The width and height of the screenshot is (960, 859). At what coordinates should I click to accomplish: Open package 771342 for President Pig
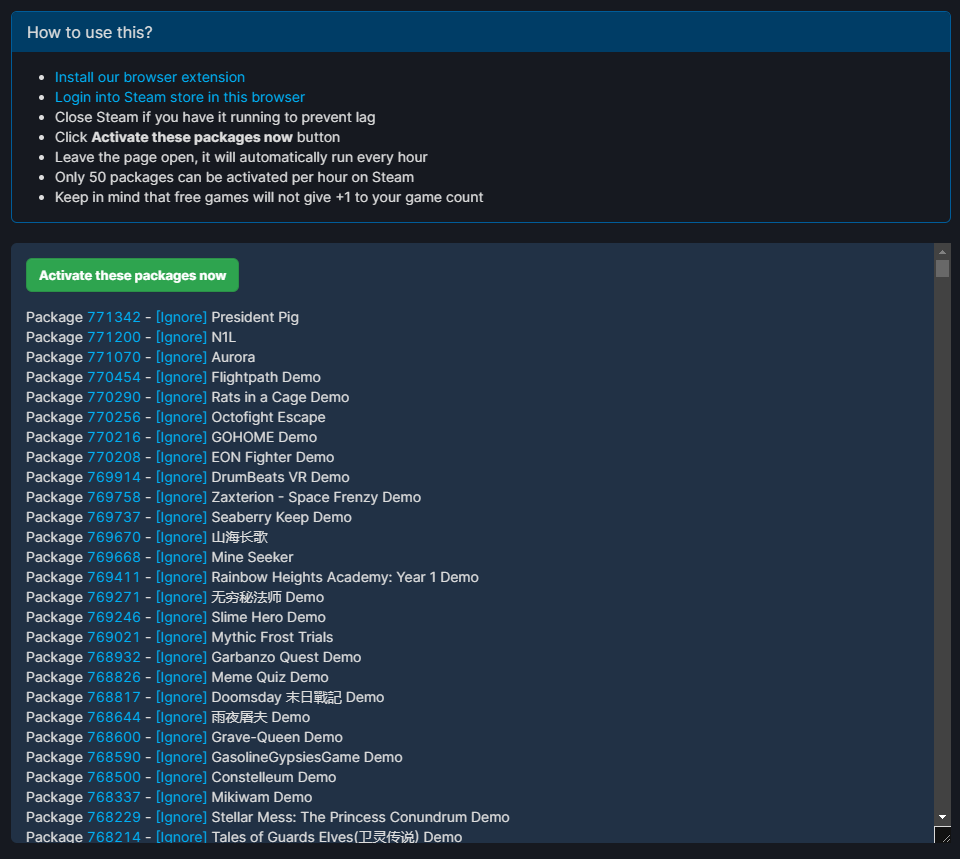(114, 317)
